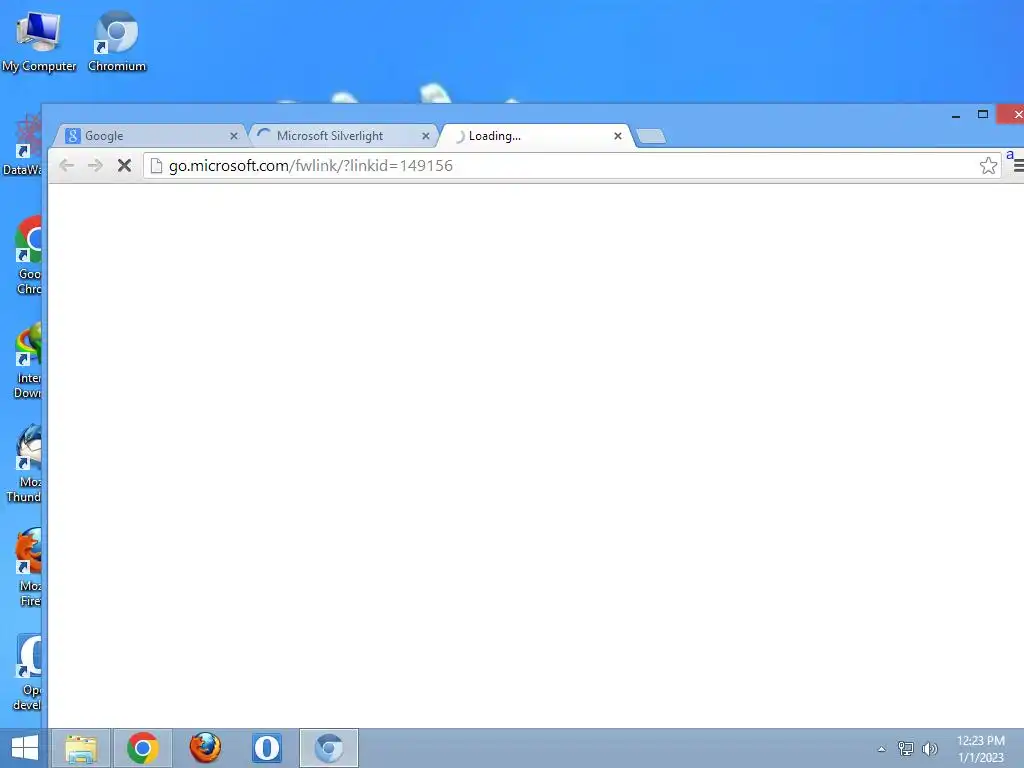
Task: Open File Explorer from the taskbar
Action: pos(81,748)
